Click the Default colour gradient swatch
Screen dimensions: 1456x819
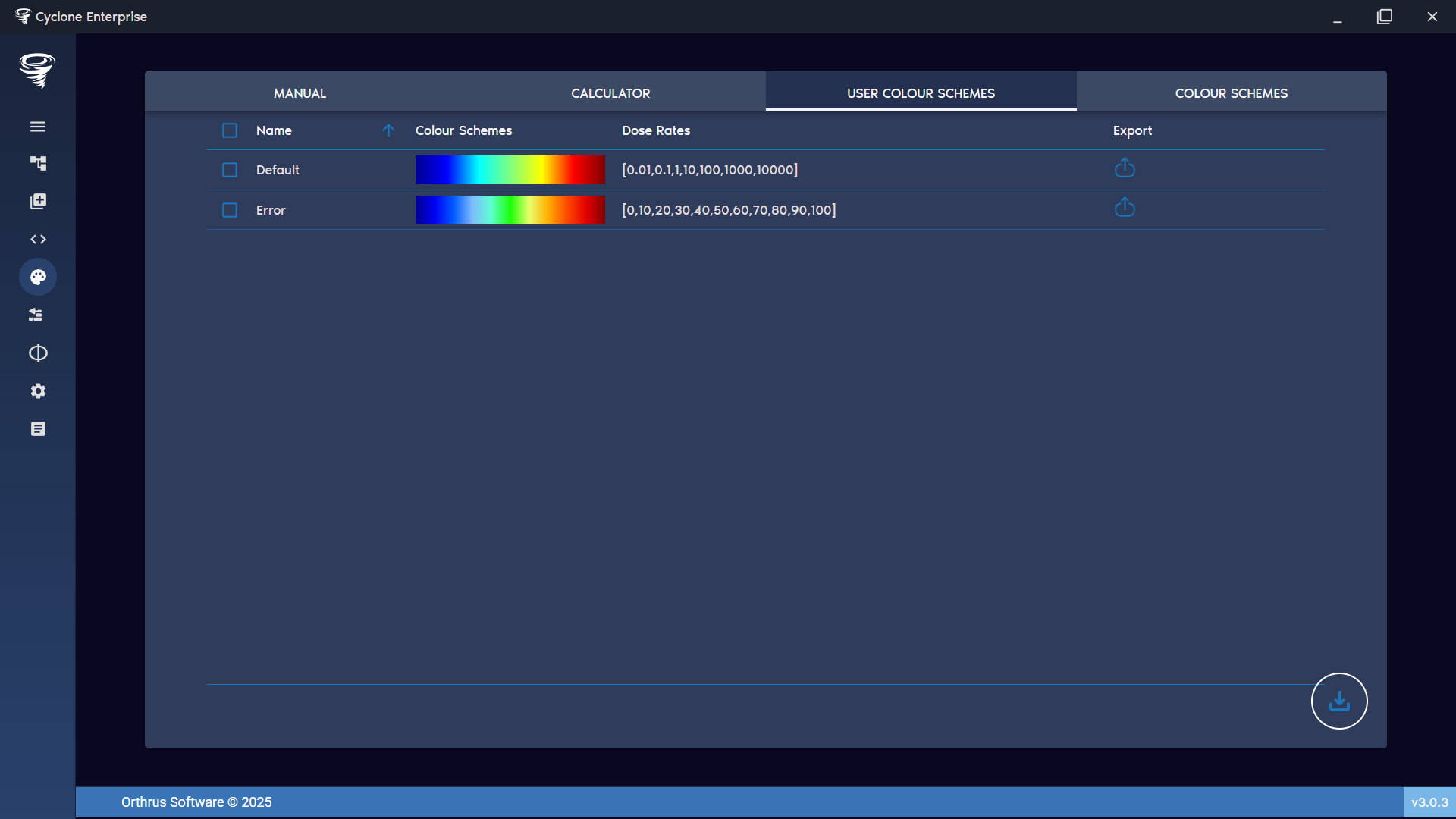click(510, 170)
